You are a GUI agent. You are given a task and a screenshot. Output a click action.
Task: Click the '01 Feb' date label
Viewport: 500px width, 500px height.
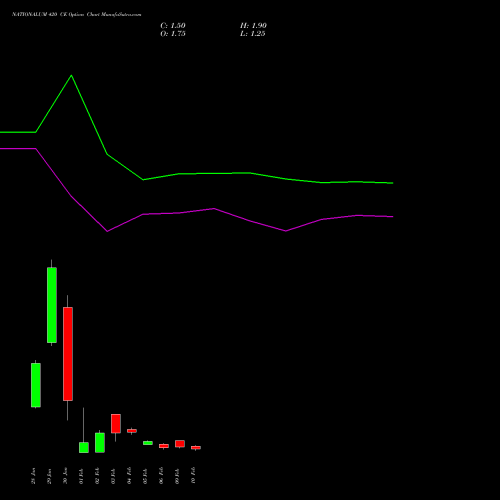click(x=81, y=476)
